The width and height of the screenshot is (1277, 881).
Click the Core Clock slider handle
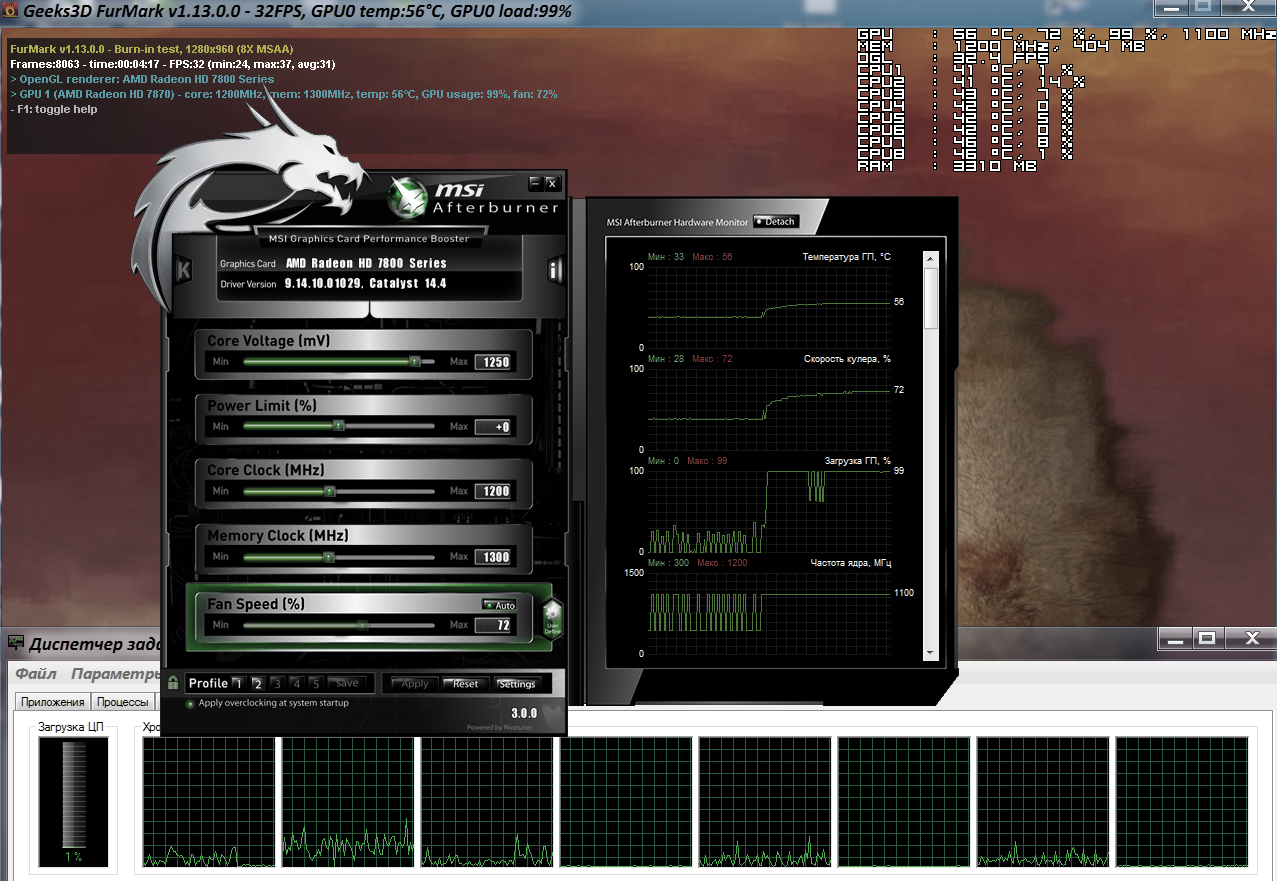329,491
